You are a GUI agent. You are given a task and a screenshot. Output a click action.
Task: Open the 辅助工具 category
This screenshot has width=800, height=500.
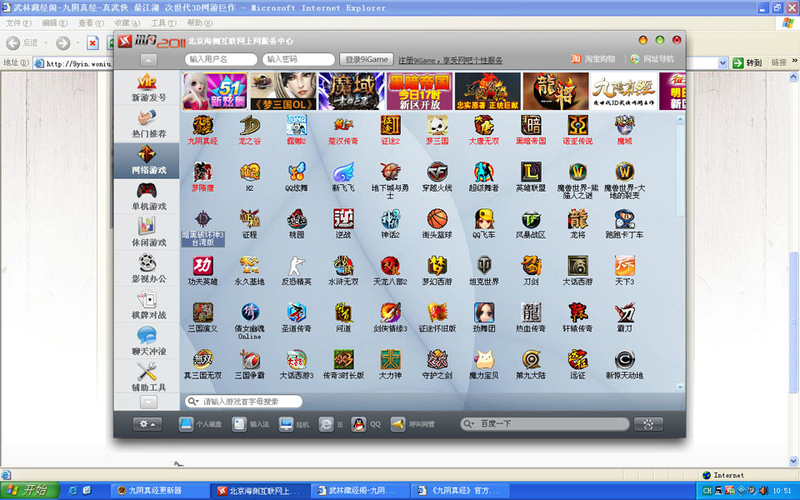tap(147, 378)
